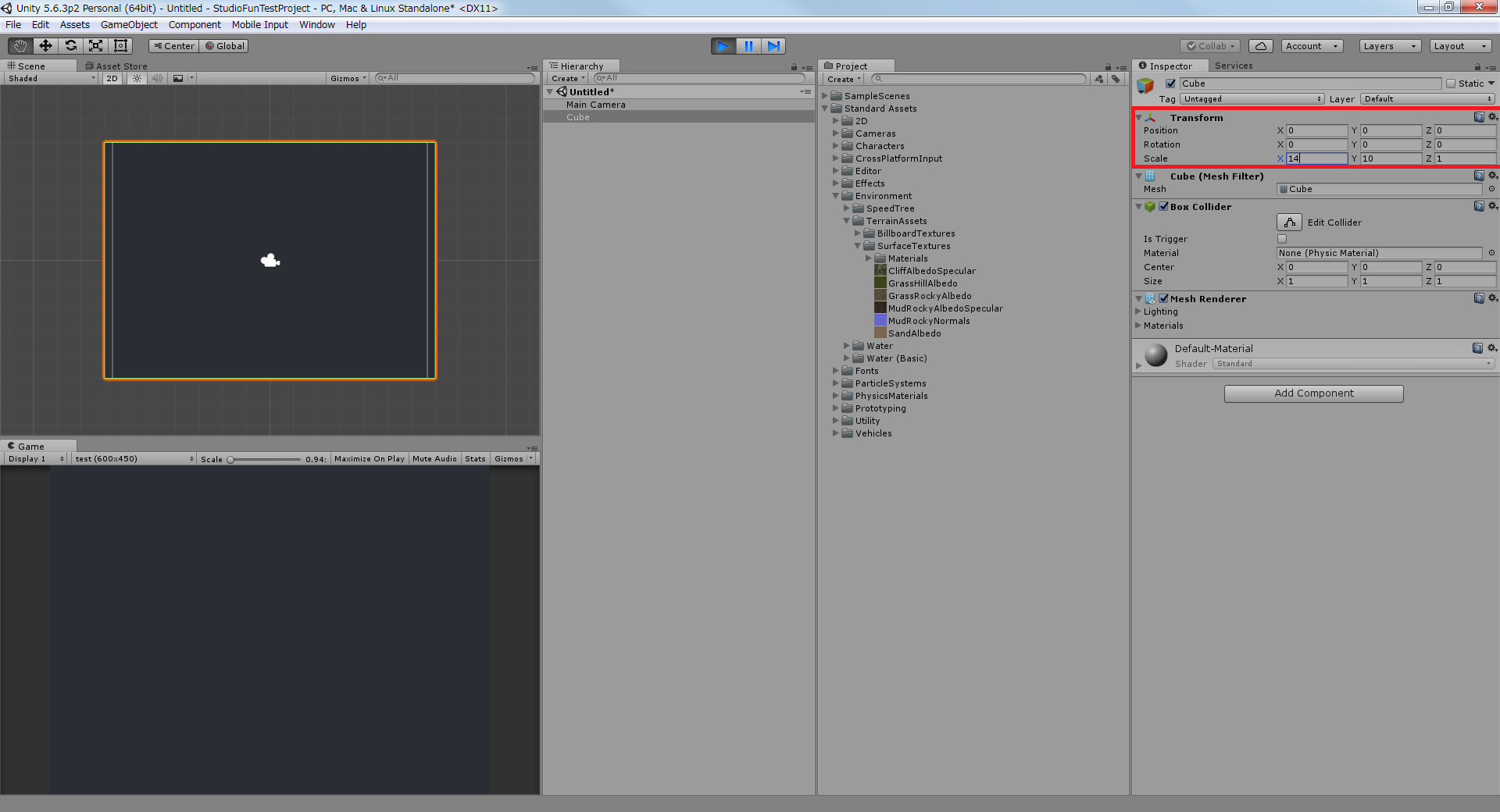The height and width of the screenshot is (812, 1500).
Task: Click the Scale Y input field
Action: pos(1391,158)
